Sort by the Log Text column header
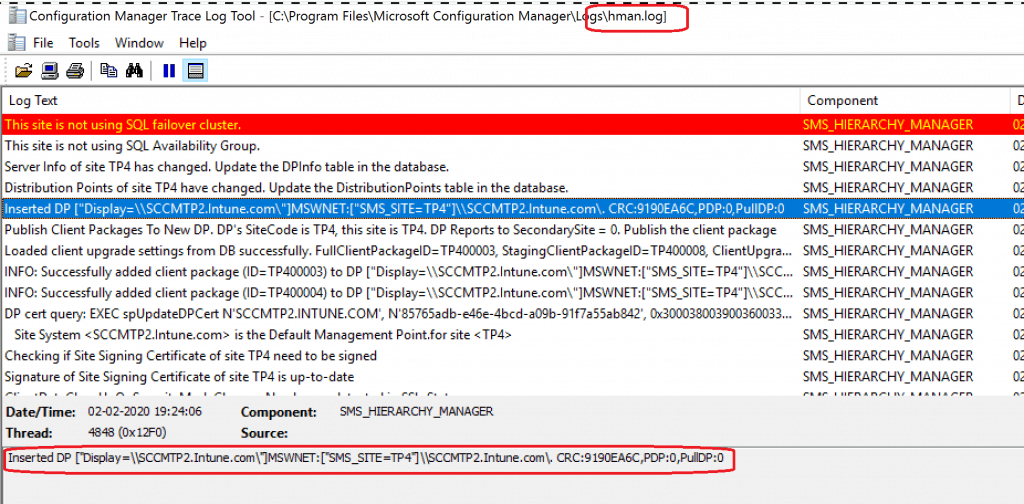The height and width of the screenshot is (504, 1024). (400, 100)
